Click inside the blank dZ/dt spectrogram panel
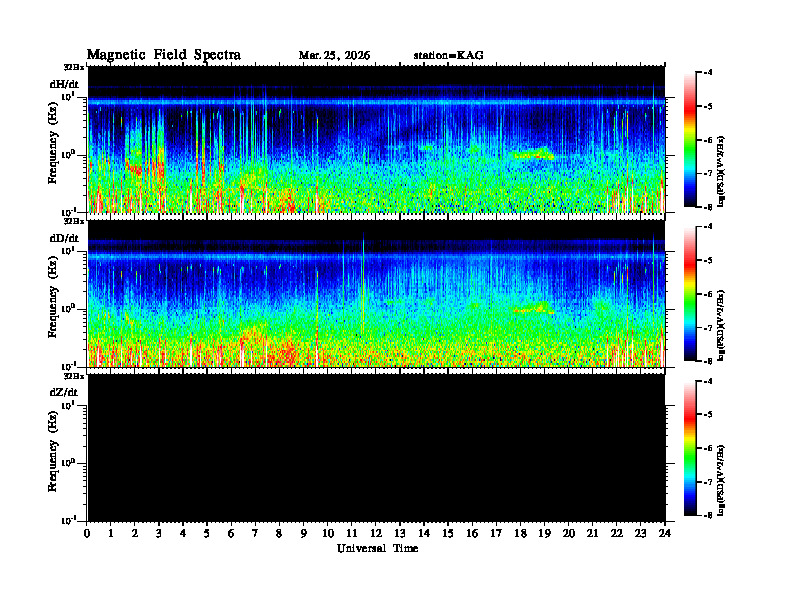Image resolution: width=792 pixels, height=612 pixels. (x=376, y=448)
